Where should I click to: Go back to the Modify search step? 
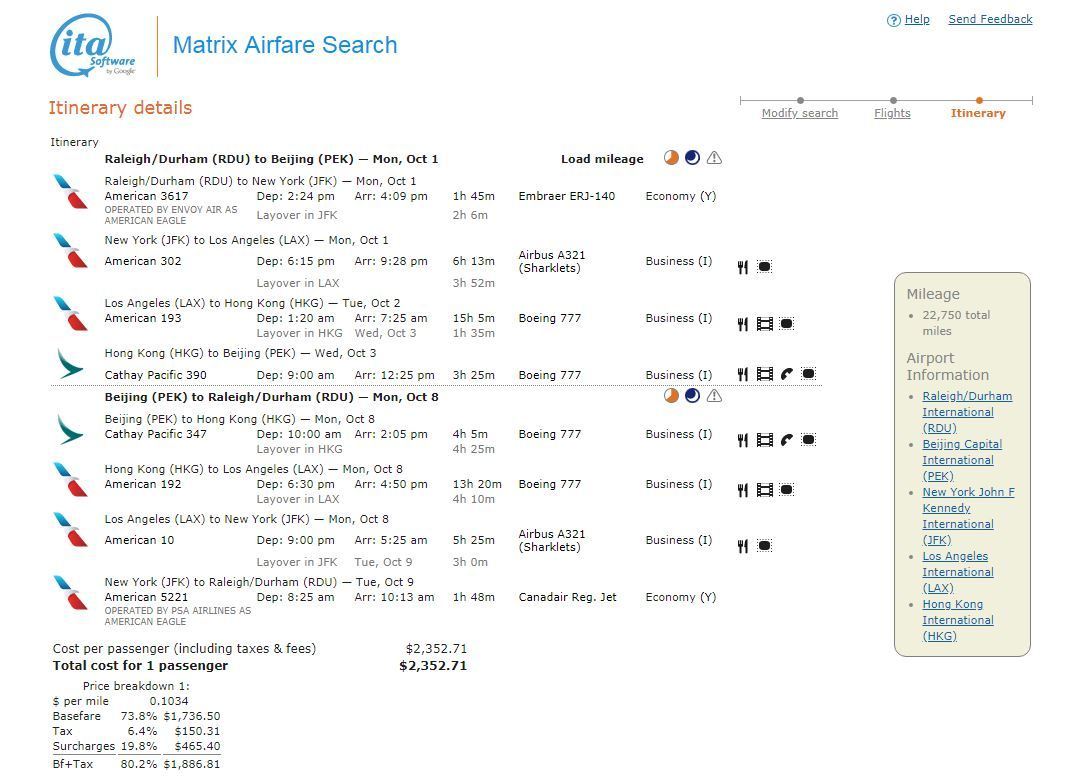(x=800, y=113)
